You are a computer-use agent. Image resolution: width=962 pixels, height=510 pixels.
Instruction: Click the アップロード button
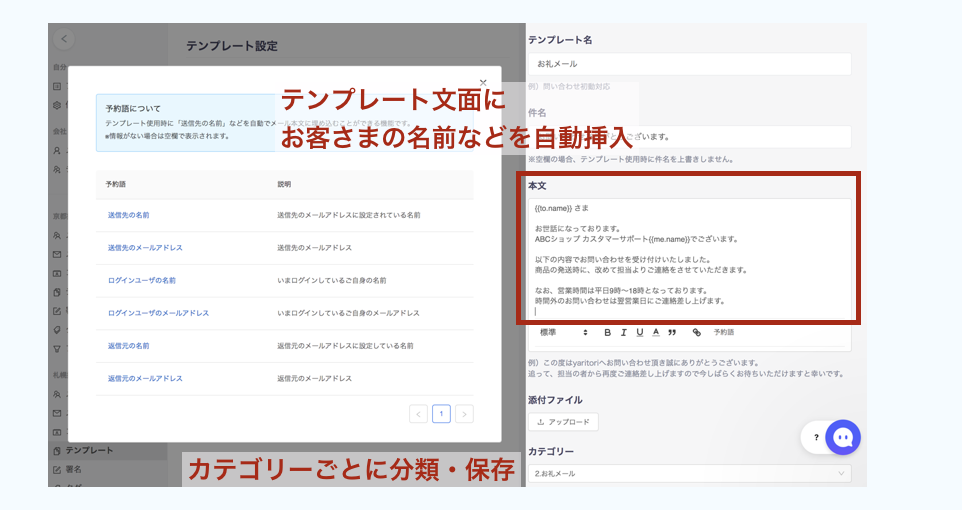point(563,422)
